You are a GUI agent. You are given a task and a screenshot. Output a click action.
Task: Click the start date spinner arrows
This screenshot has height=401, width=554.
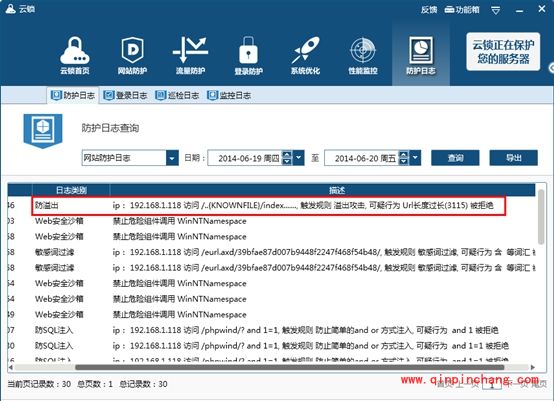(x=287, y=158)
